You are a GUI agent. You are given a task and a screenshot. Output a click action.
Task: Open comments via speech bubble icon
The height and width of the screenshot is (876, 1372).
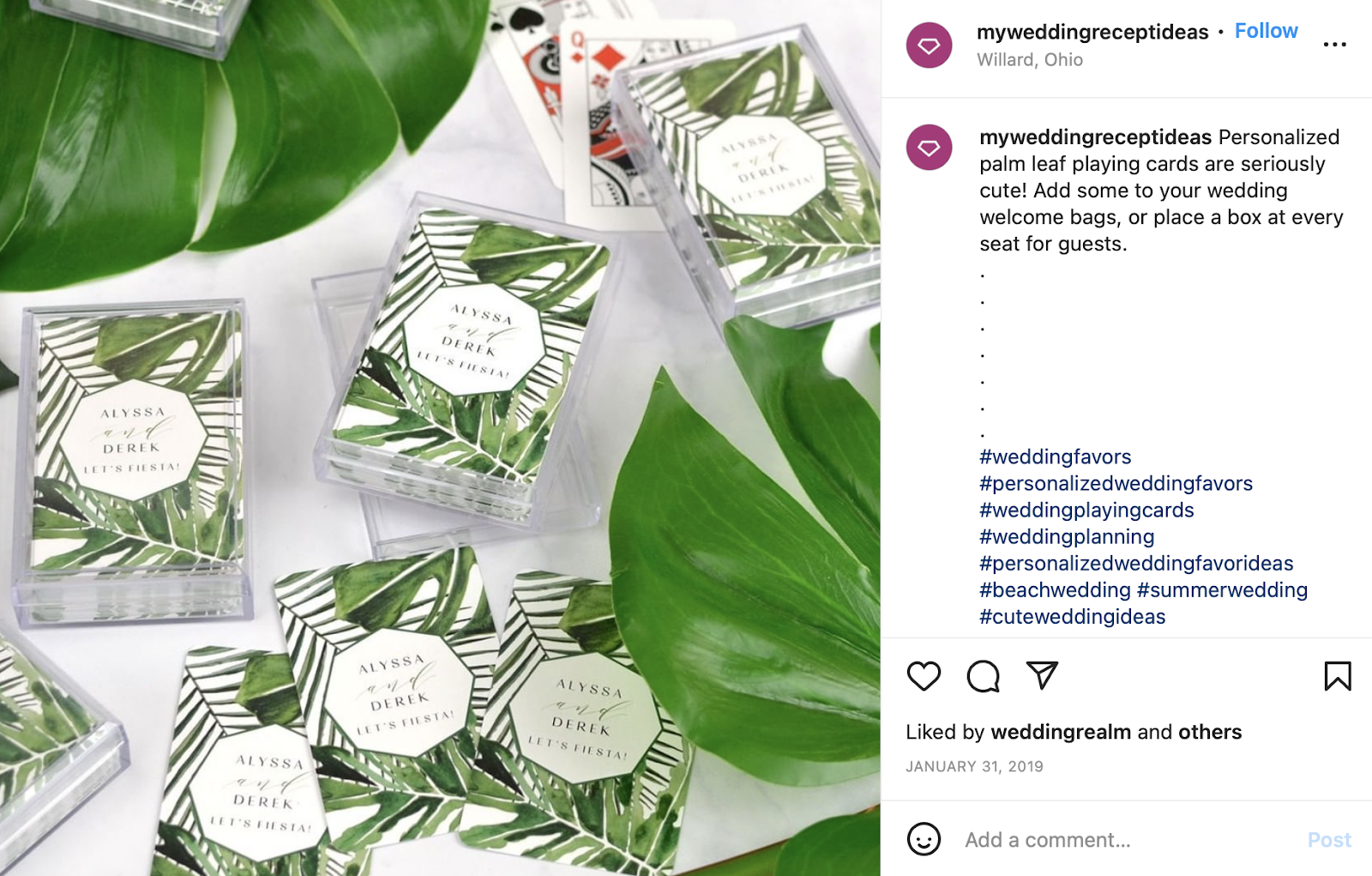pos(983,676)
